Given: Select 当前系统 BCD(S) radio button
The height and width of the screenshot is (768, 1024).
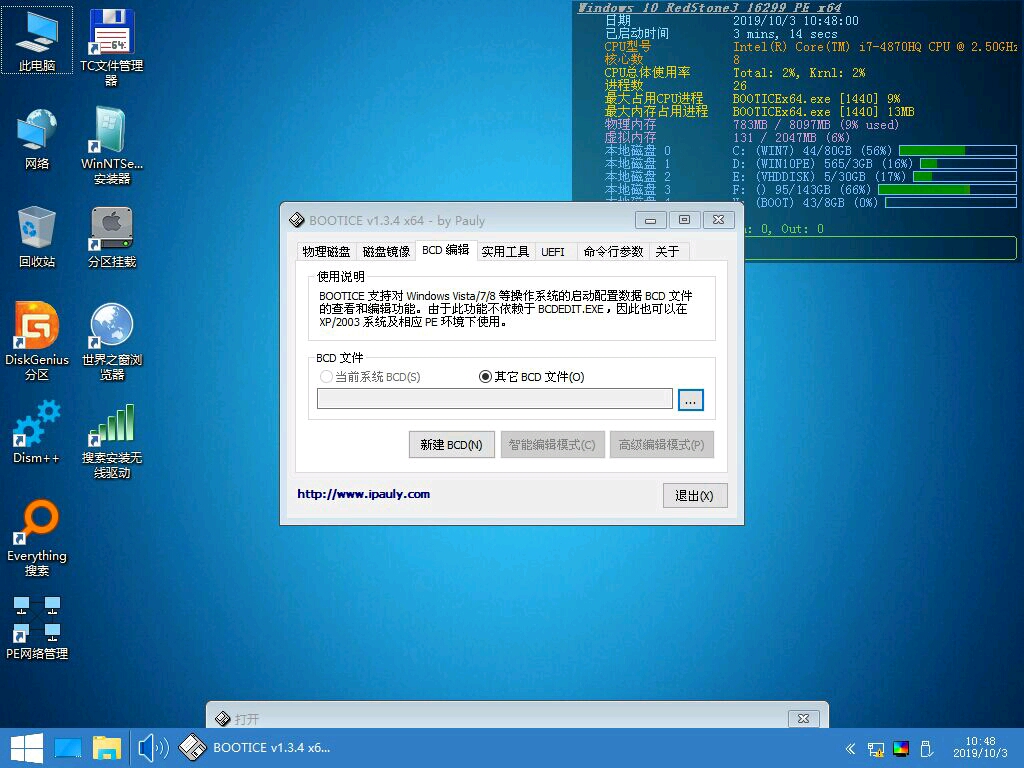Looking at the screenshot, I should pos(370,377).
